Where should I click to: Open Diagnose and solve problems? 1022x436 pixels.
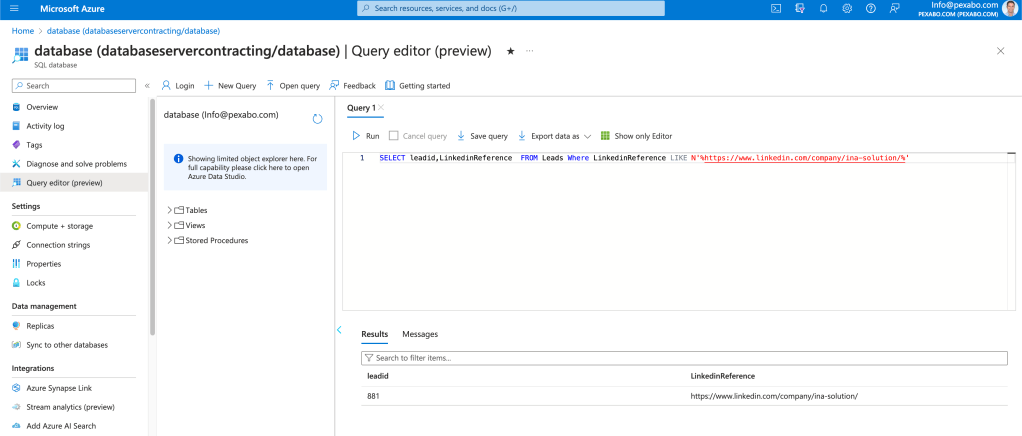pos(76,164)
